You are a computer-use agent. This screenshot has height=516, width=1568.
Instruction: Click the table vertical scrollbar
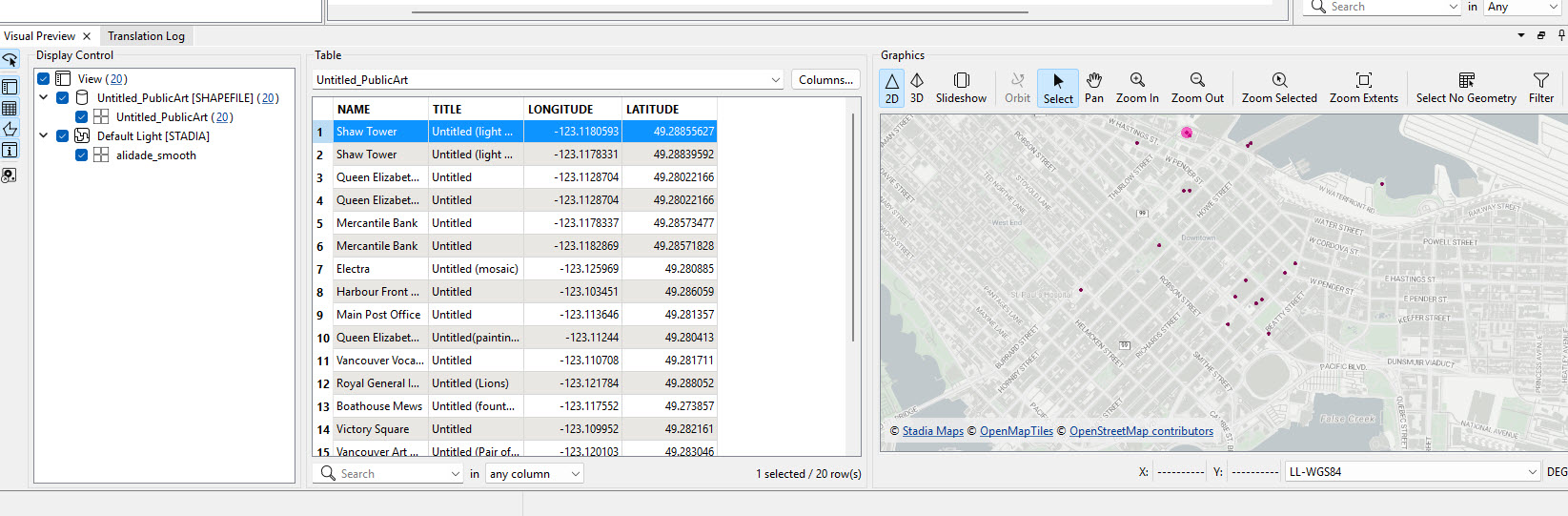(852, 227)
